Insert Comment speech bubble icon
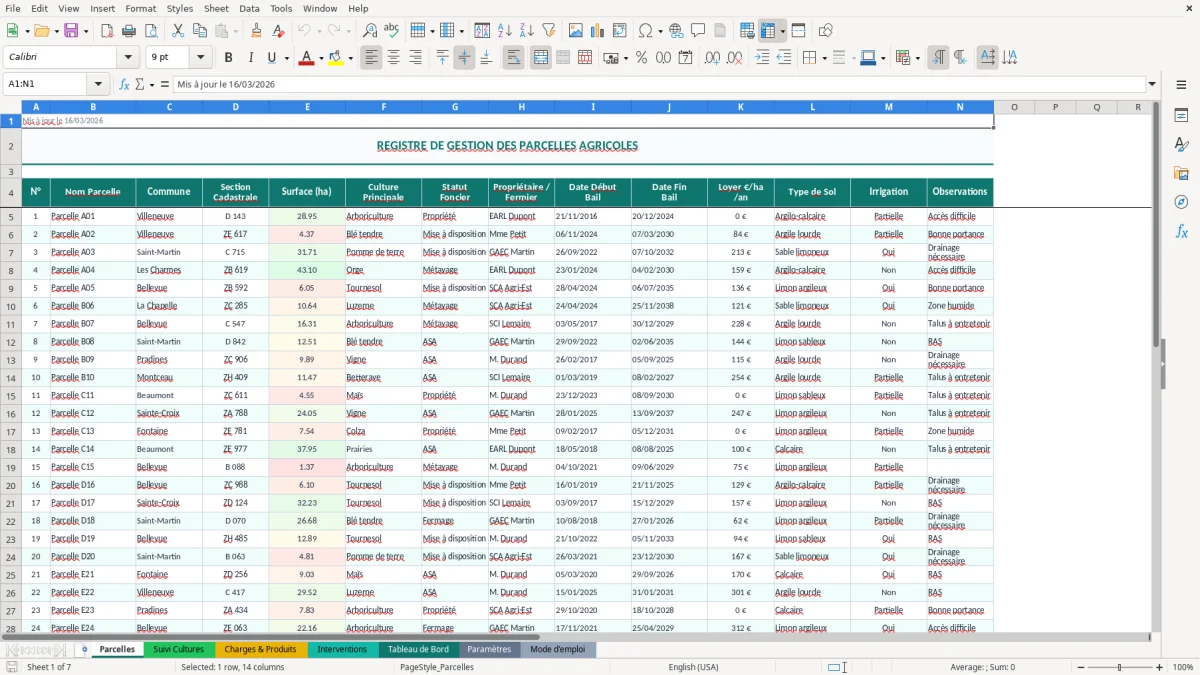1200x675 pixels. pos(698,31)
